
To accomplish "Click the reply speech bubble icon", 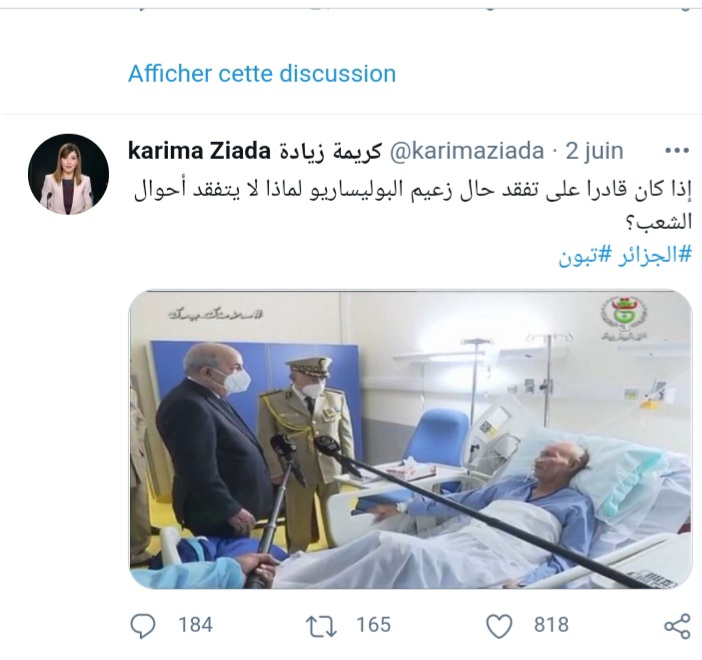I will [143, 625].
